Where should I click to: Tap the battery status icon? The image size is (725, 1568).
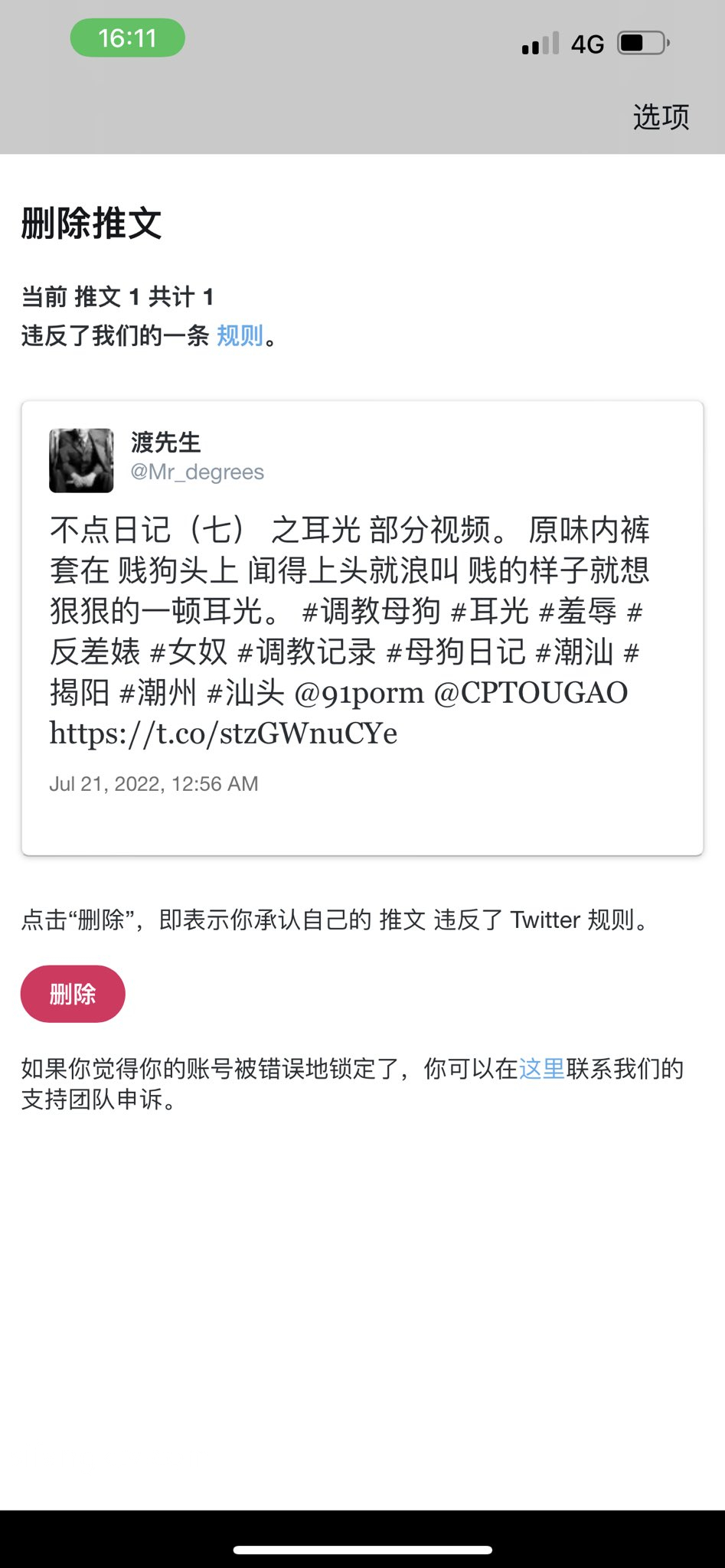coord(644,43)
